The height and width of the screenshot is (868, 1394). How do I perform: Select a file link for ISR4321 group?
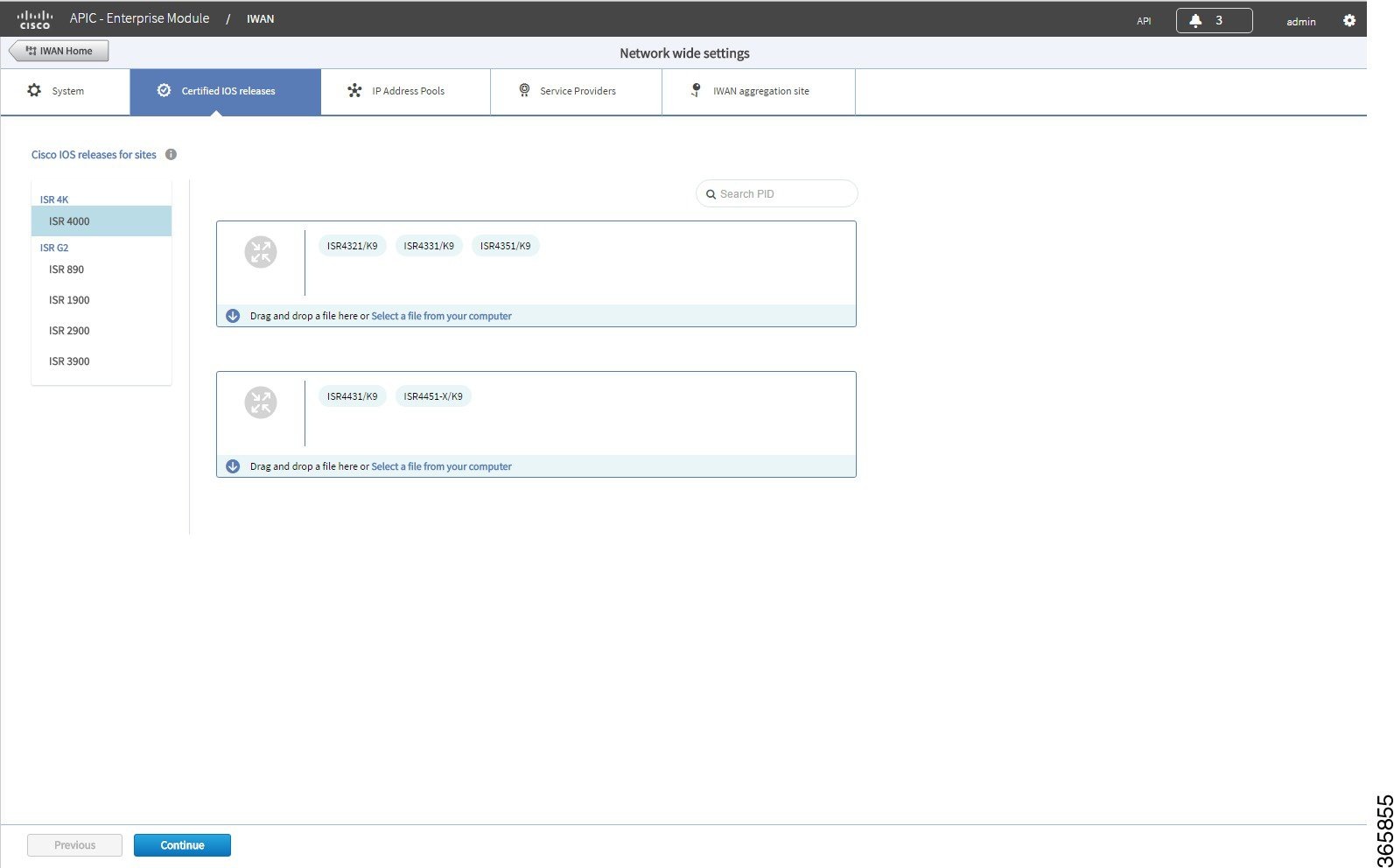coord(442,316)
